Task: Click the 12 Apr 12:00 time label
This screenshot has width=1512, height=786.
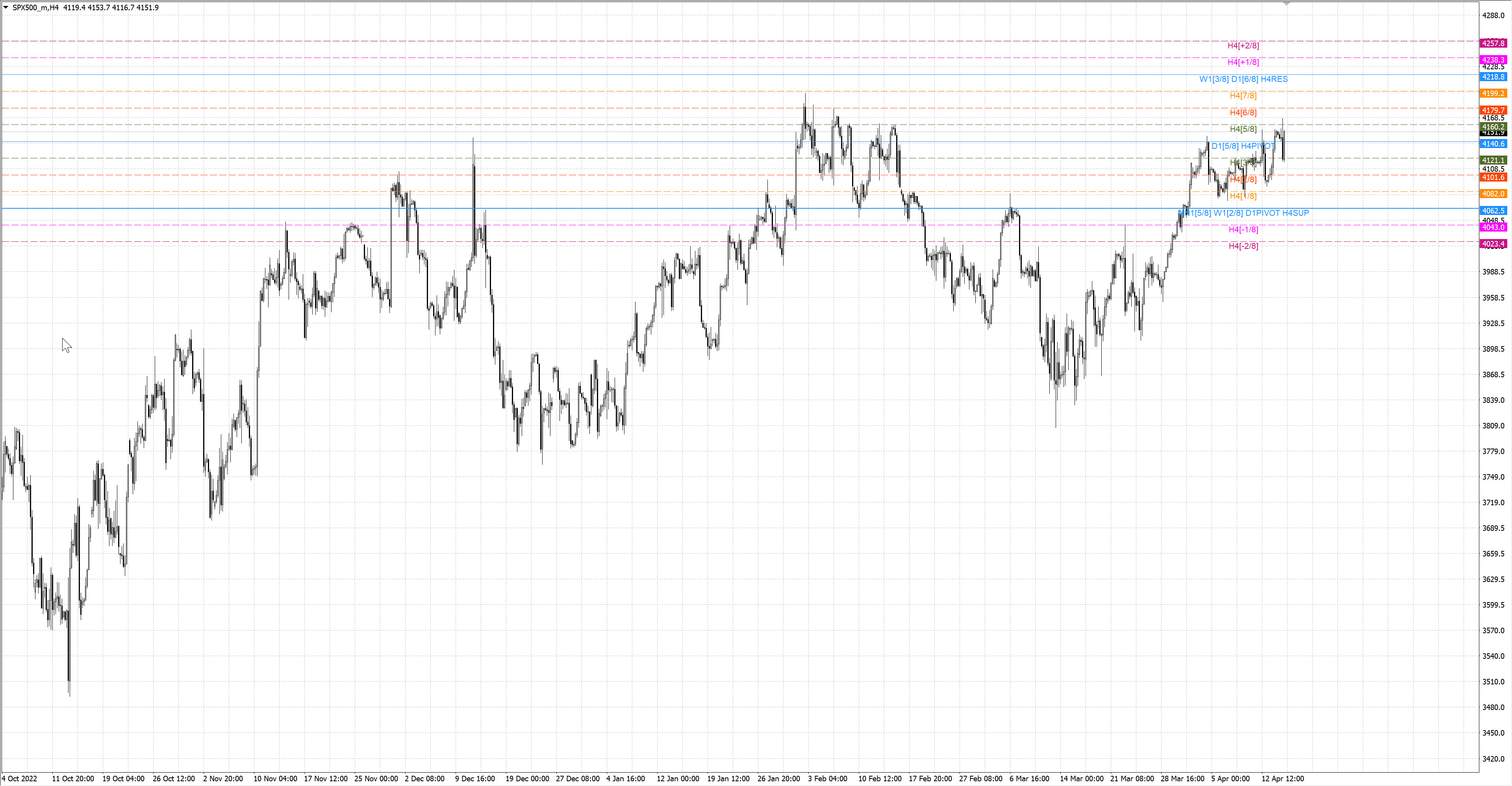Action: [x=1282, y=779]
